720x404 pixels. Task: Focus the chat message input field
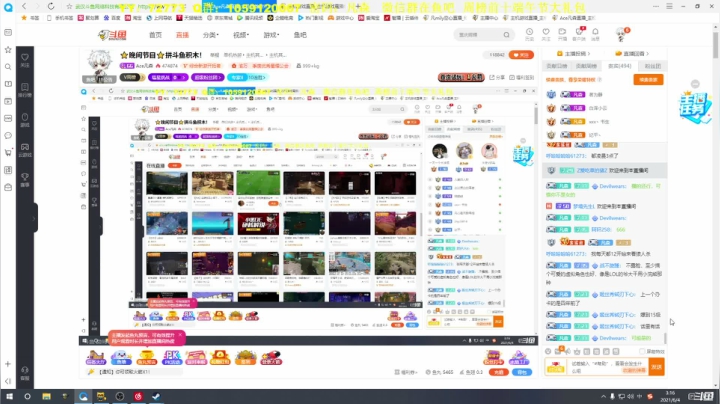coord(608,367)
